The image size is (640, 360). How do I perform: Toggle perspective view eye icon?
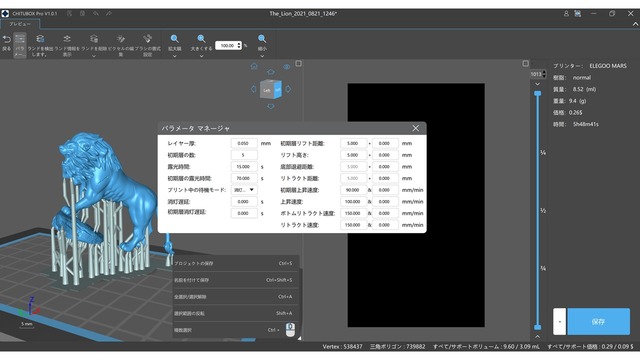click(x=287, y=67)
